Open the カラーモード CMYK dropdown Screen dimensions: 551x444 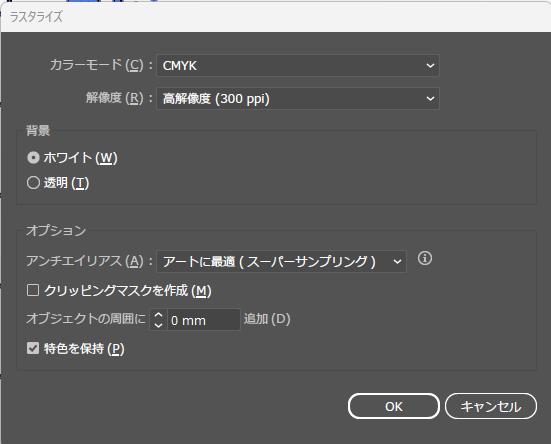pyautogui.click(x=298, y=66)
